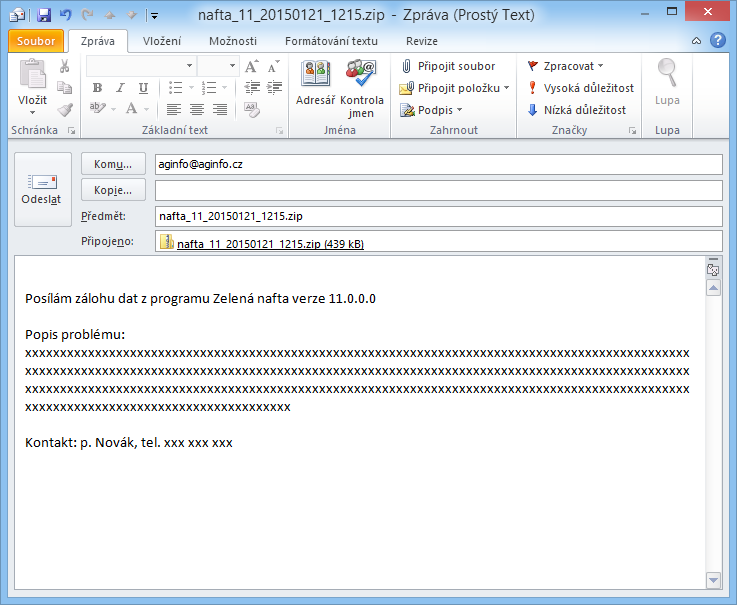Open the Značky dialog launcher
This screenshot has height=605, width=737.
point(633,131)
